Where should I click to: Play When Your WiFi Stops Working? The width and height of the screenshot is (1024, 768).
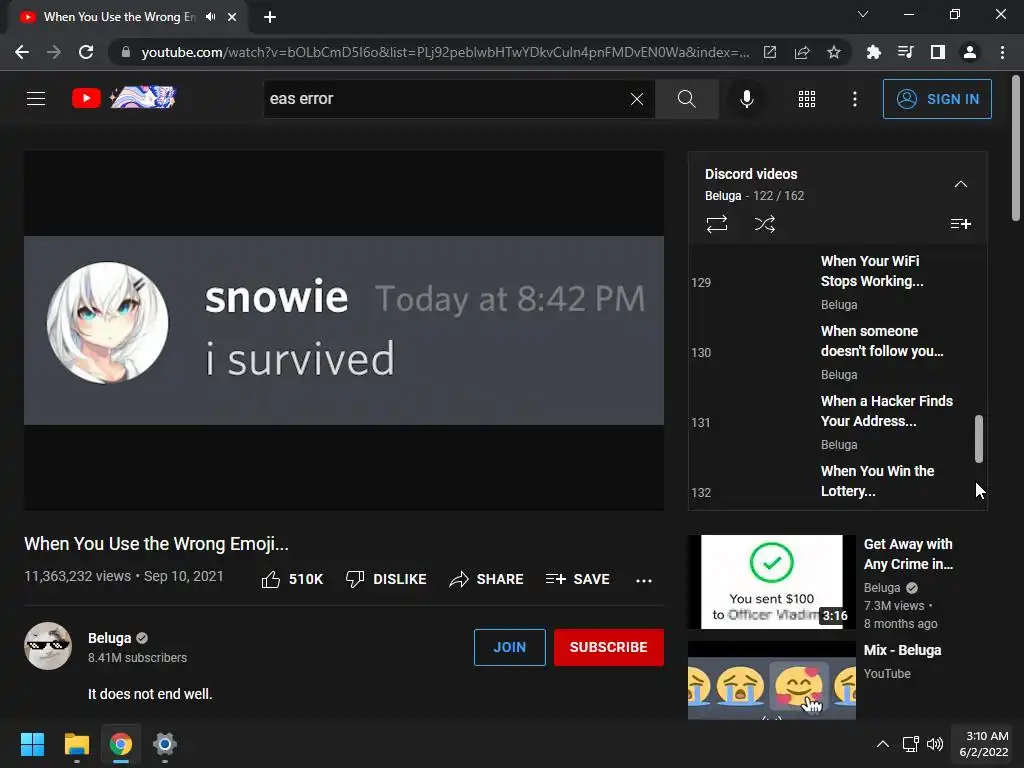[835, 282]
